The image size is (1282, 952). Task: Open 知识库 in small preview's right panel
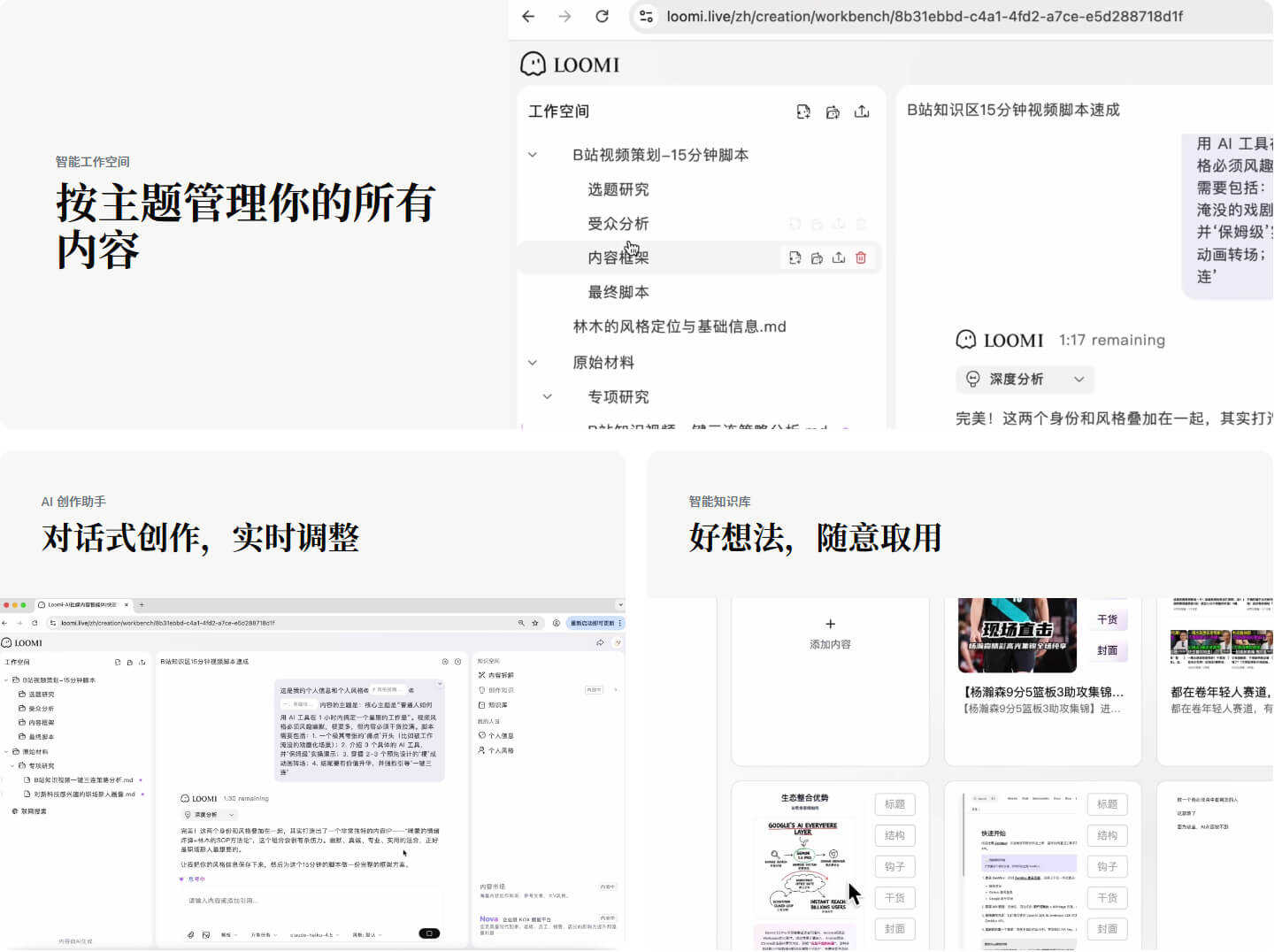(x=497, y=705)
